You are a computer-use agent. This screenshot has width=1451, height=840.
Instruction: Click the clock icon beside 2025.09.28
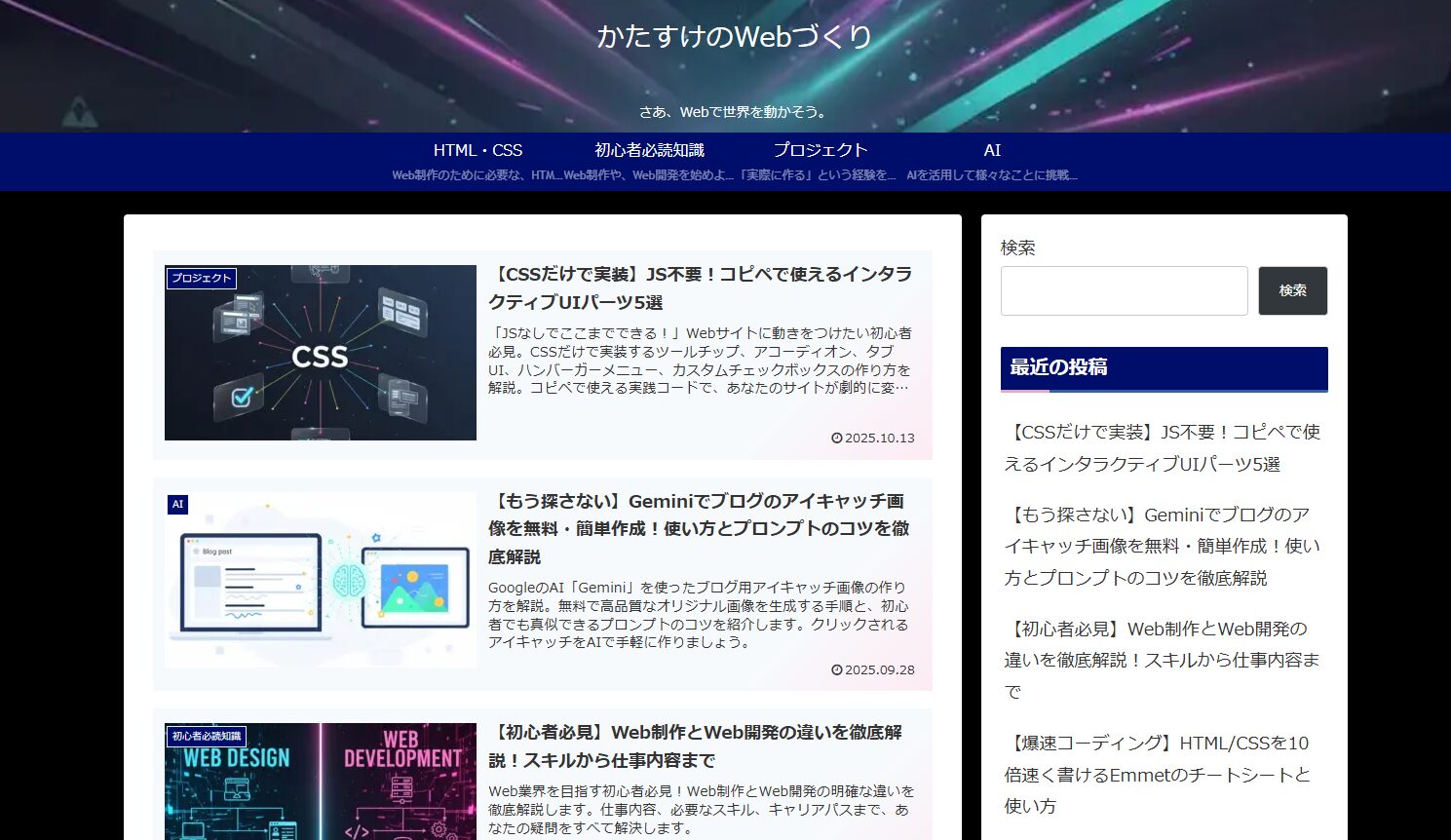pos(836,670)
